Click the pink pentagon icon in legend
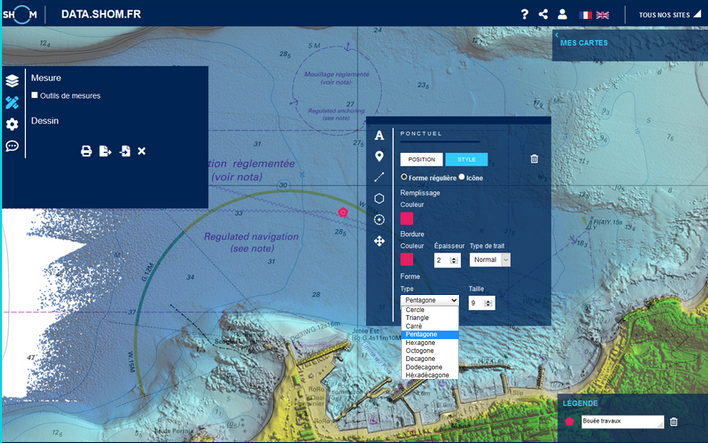Viewport: 708px width, 443px height. point(569,421)
